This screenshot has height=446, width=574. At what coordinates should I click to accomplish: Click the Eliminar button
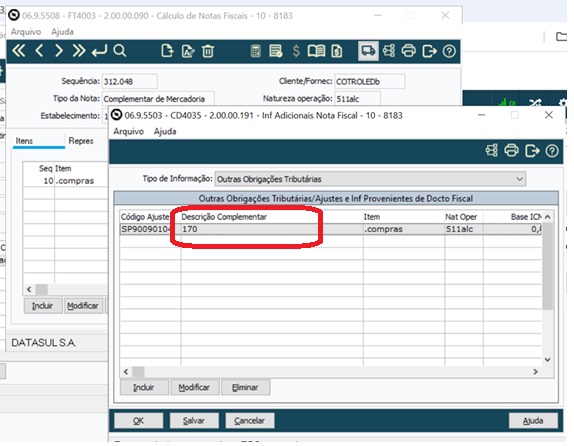(x=245, y=387)
